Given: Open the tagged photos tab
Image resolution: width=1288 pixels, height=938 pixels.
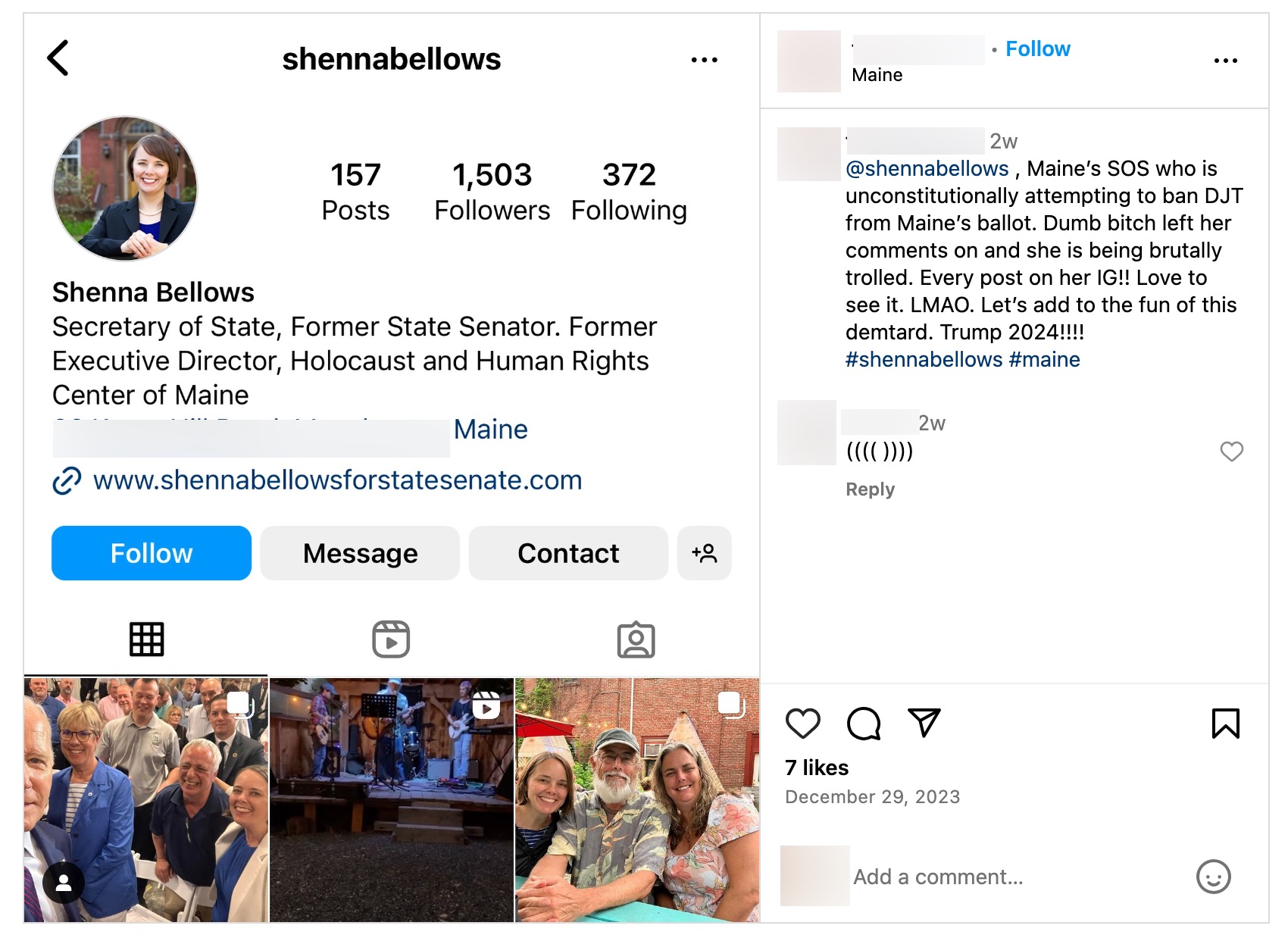Looking at the screenshot, I should click(636, 639).
